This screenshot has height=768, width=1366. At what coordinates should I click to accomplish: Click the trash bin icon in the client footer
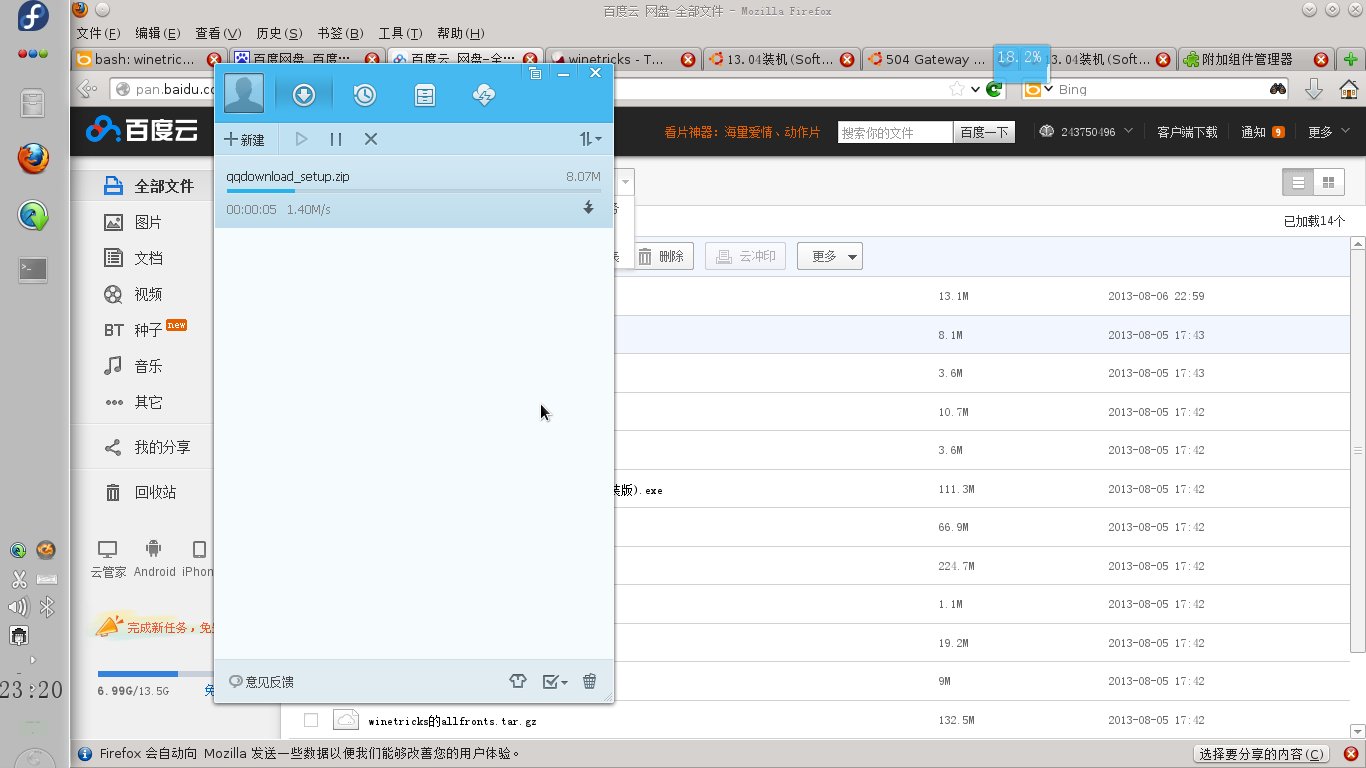point(590,681)
